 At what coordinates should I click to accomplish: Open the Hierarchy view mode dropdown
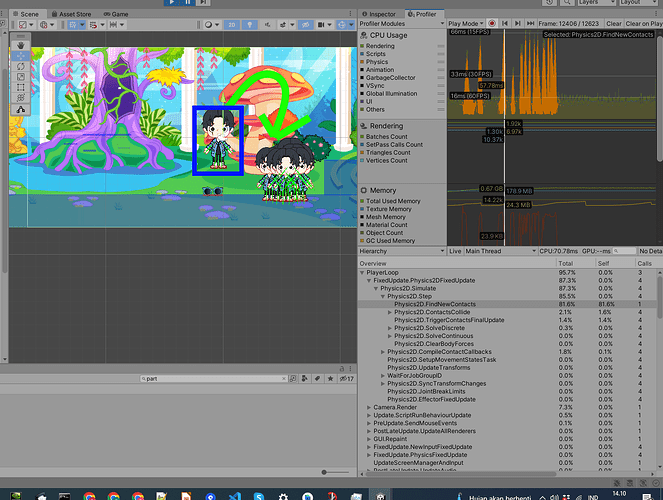[401, 251]
